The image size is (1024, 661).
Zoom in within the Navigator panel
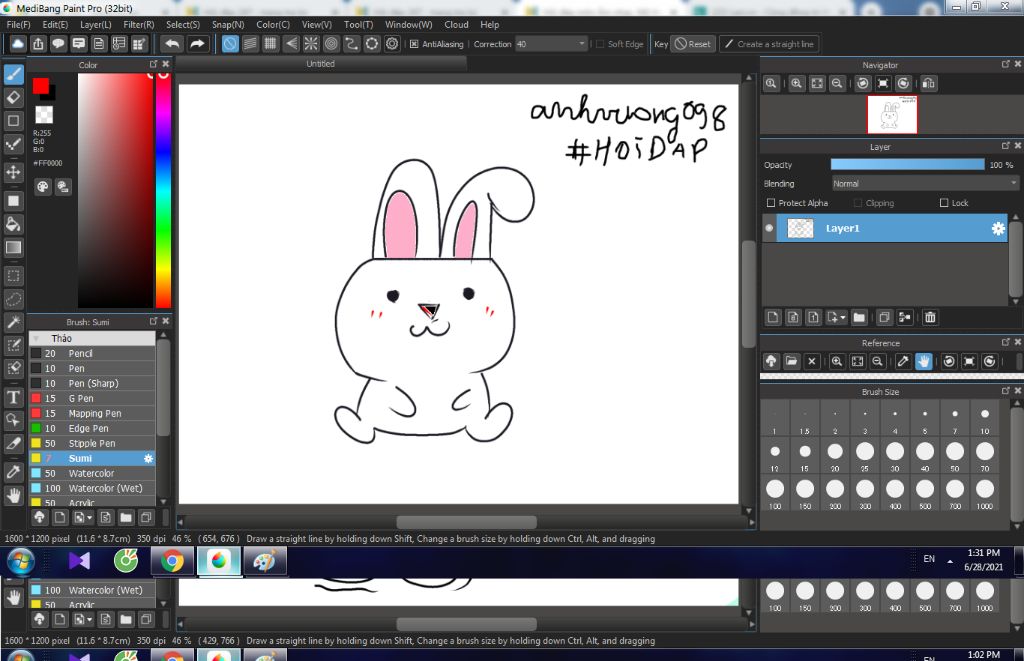coord(797,84)
